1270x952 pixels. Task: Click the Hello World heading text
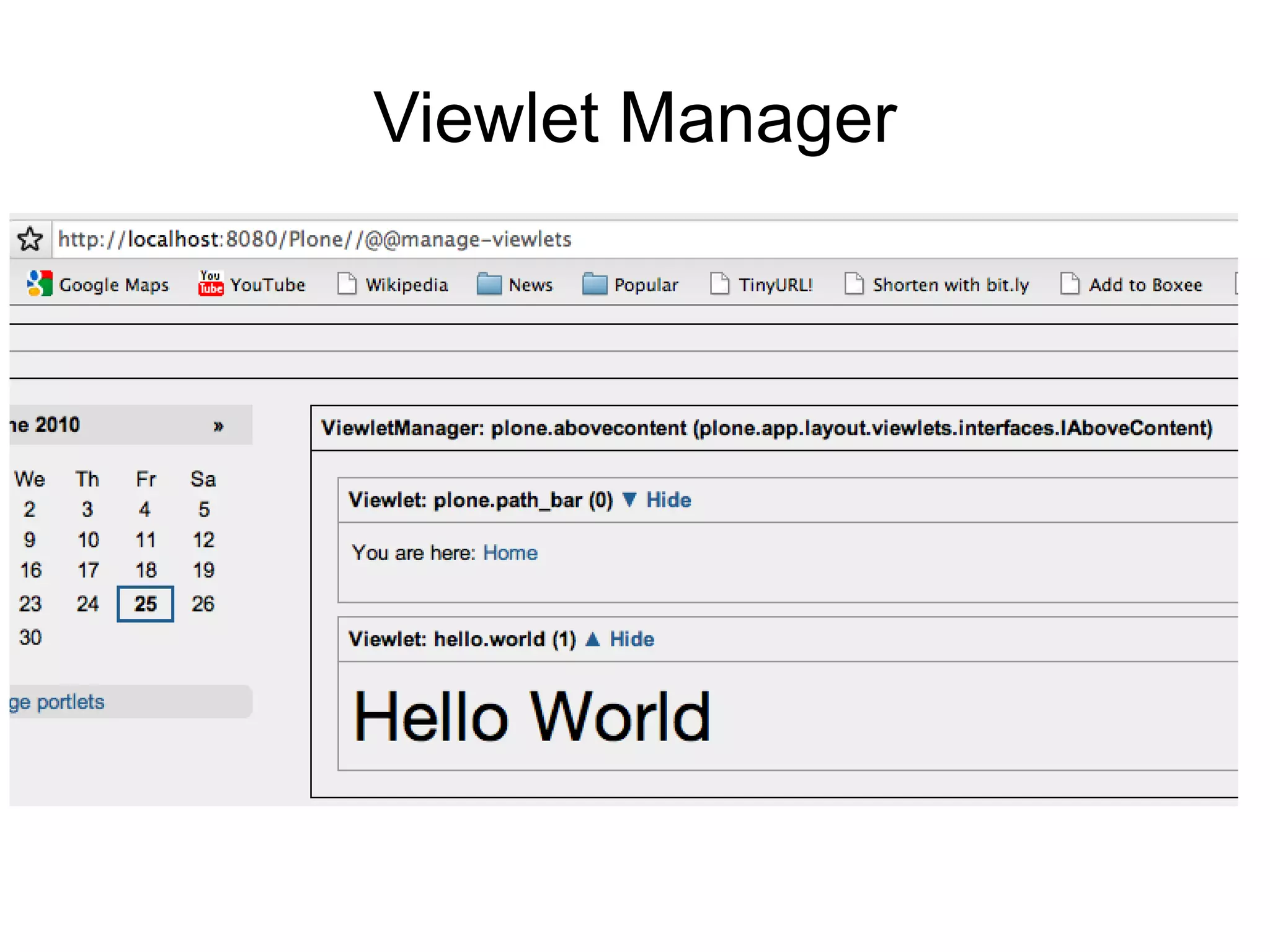[531, 717]
